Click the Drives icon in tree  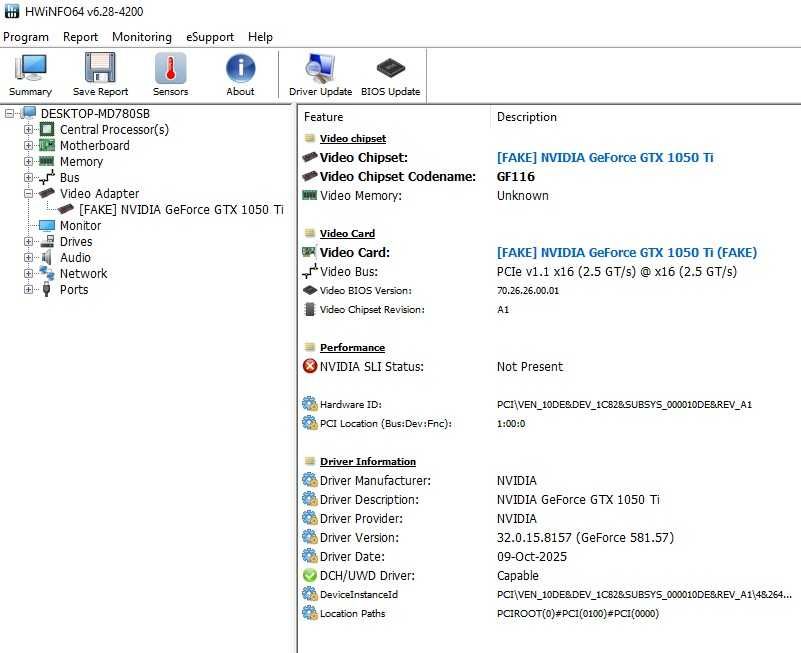click(47, 241)
